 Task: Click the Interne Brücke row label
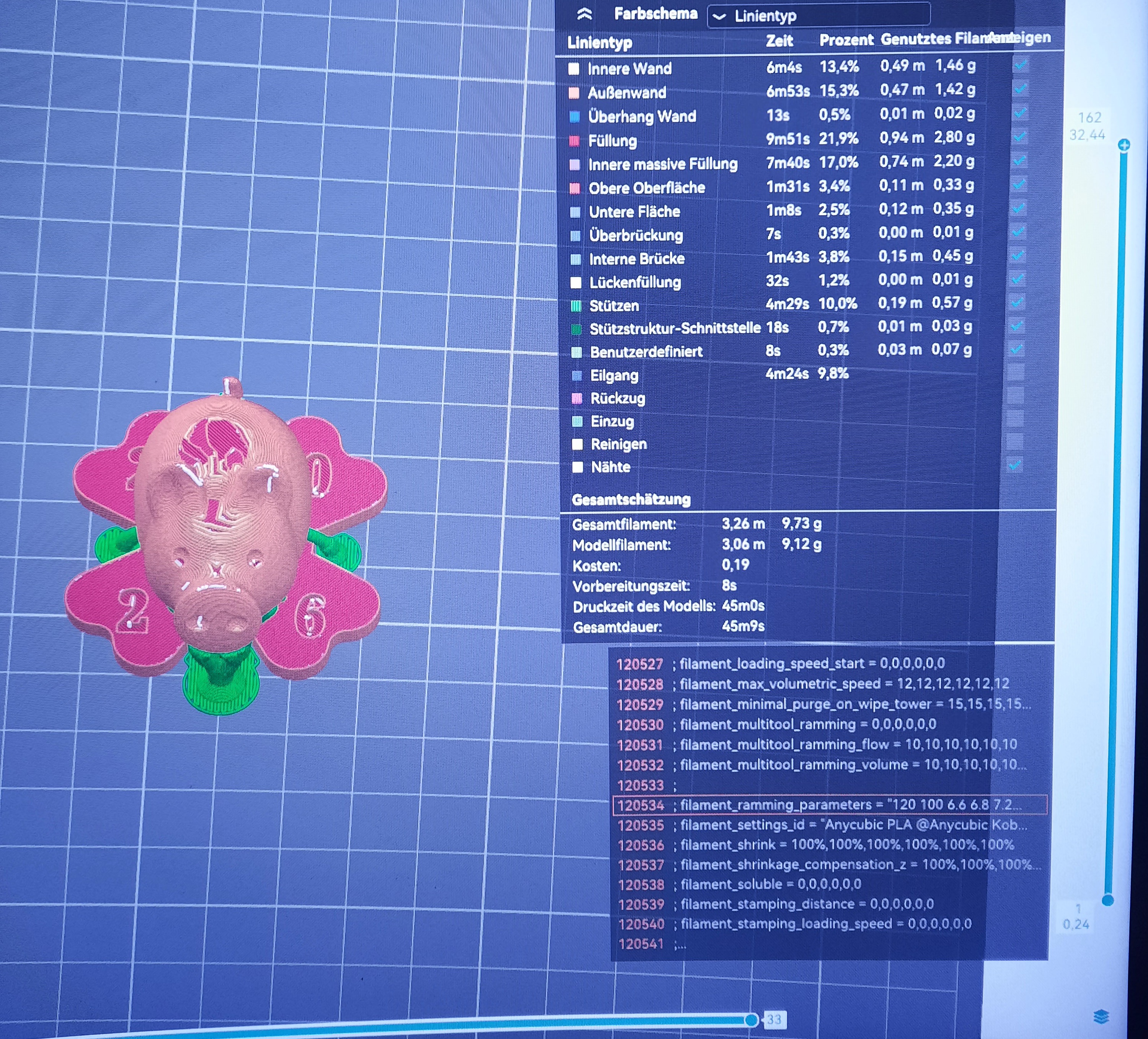click(637, 259)
